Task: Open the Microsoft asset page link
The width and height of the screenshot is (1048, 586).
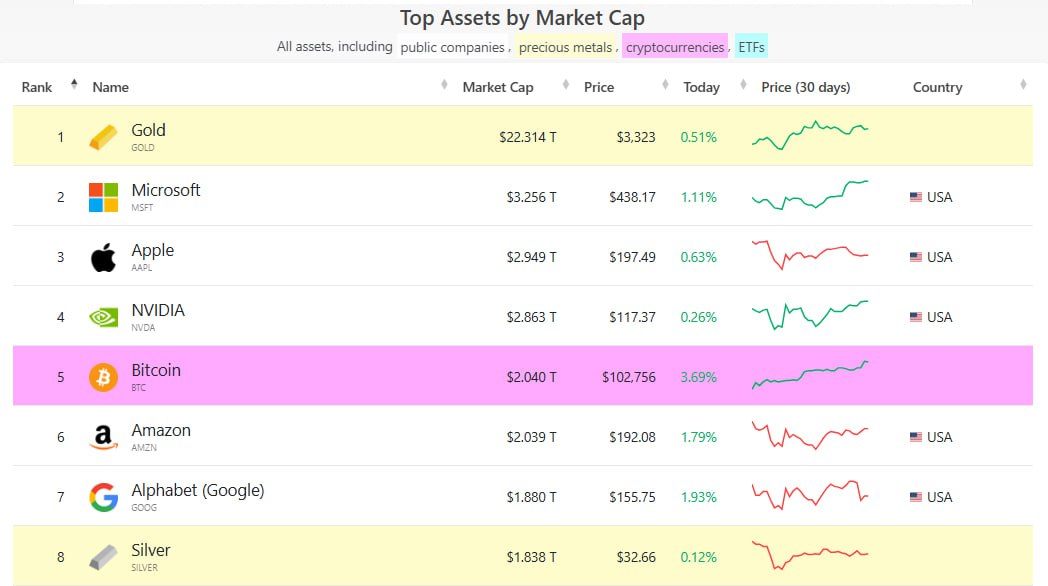Action: (166, 190)
